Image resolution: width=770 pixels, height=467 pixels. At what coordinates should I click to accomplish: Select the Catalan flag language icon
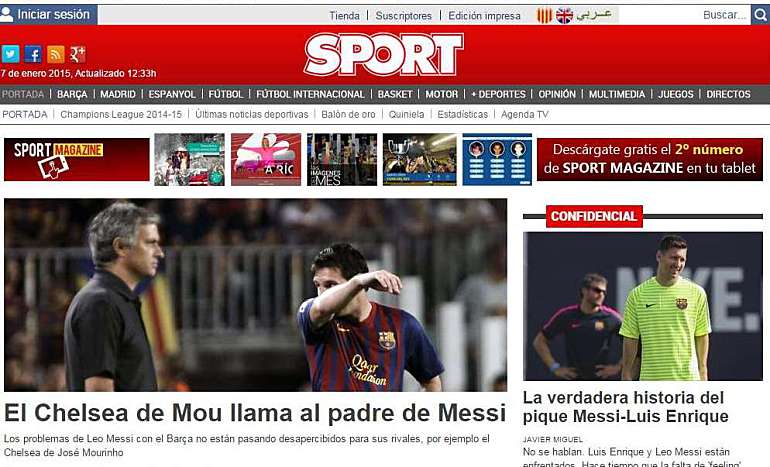(544, 16)
